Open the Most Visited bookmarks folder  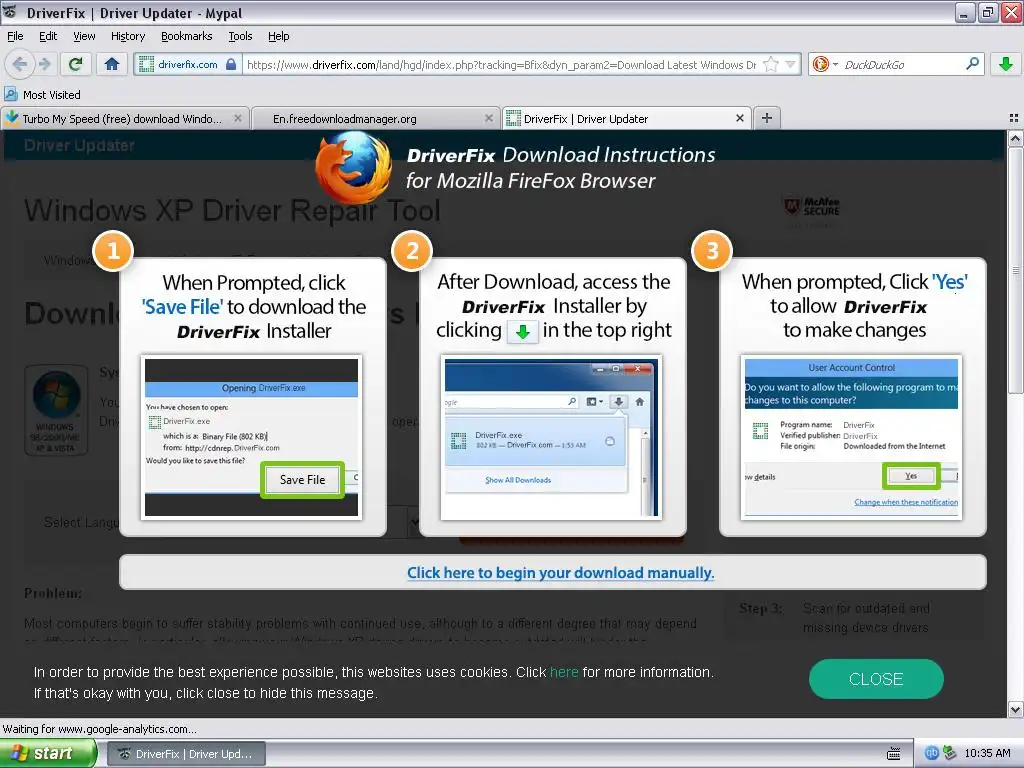tap(42, 95)
